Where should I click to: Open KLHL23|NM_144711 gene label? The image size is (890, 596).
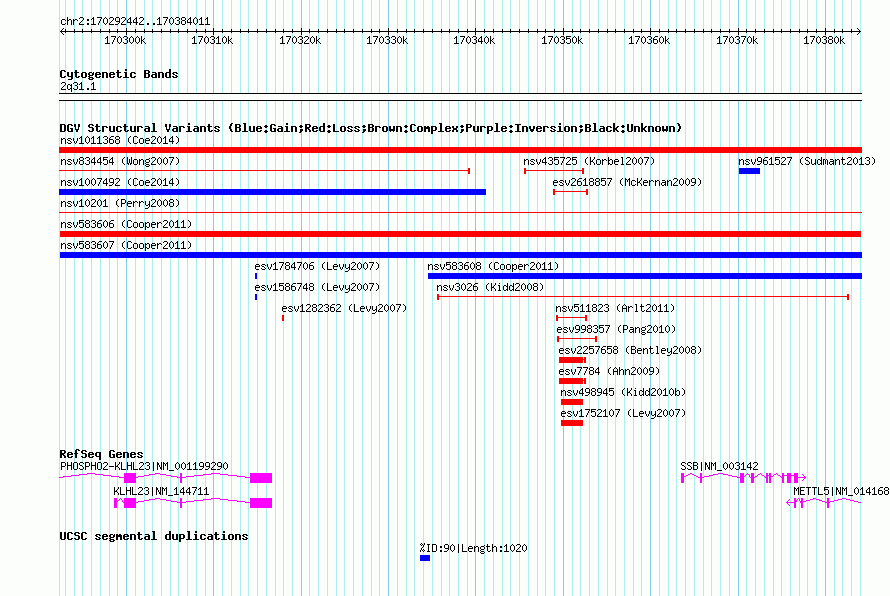point(161,491)
